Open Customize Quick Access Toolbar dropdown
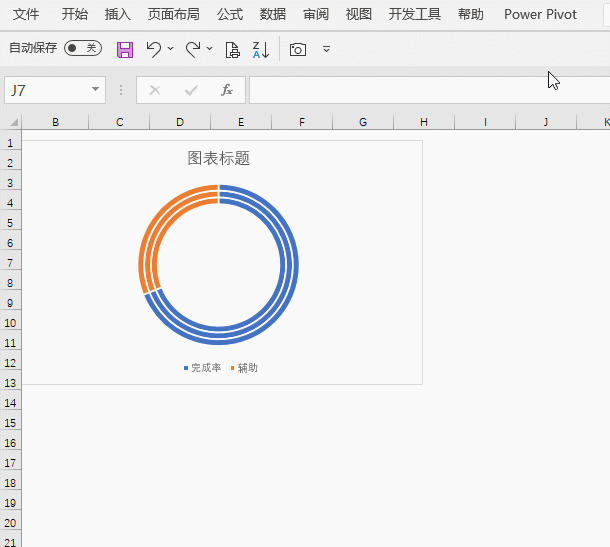This screenshot has height=547, width=610. coord(326,49)
